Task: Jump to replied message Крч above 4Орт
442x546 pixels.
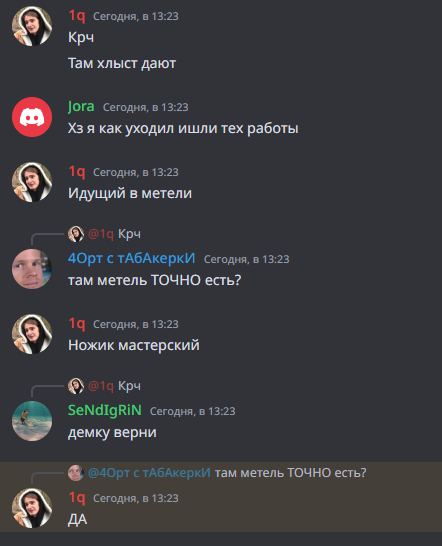Action: [x=129, y=234]
